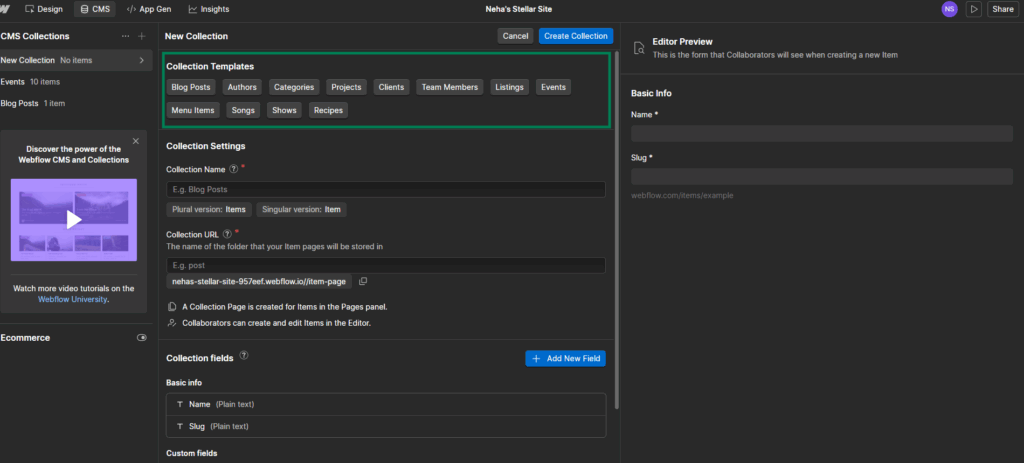
Task: Toggle the Ecommerce switch
Action: [x=142, y=338]
